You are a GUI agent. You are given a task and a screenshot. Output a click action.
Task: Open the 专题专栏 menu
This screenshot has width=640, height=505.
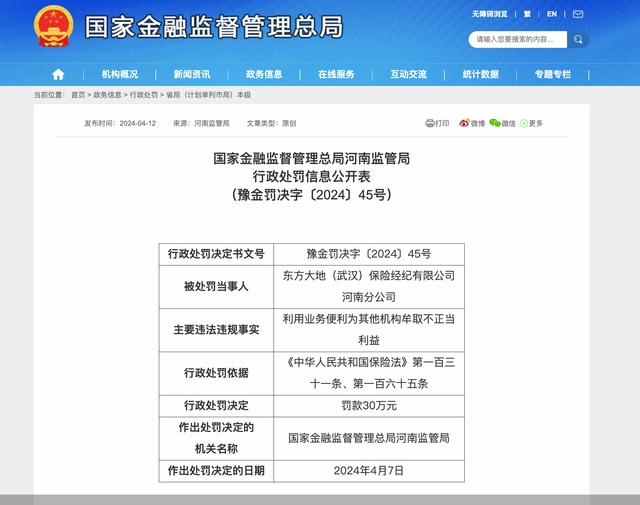click(553, 74)
